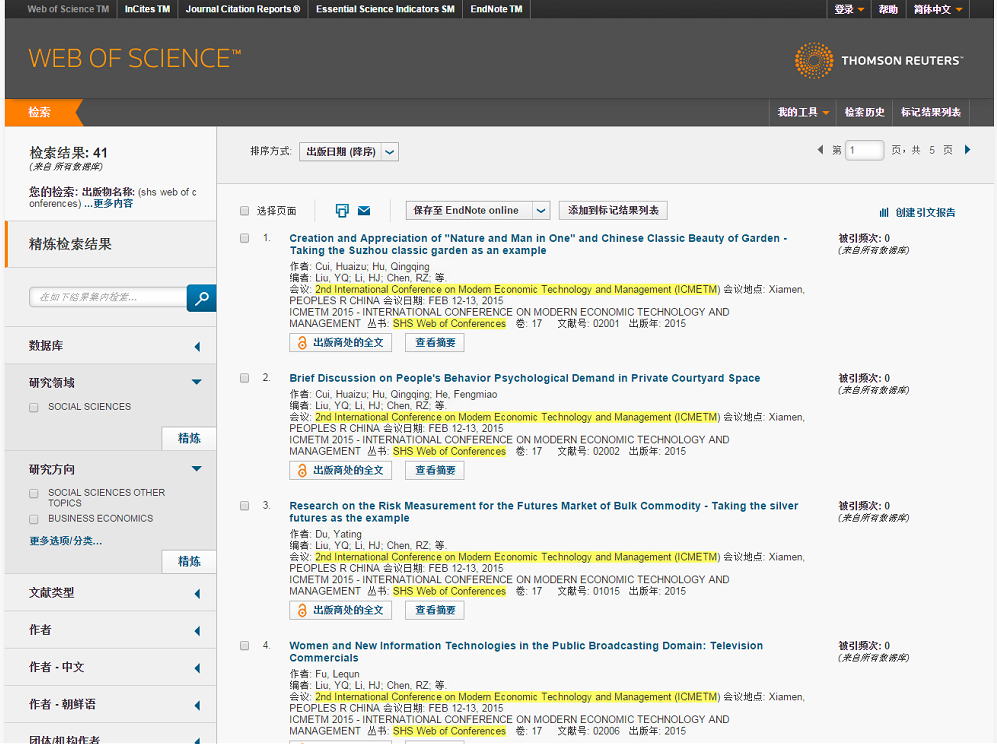Tick SOCIAL SCIENCES OTHER TOPICS checkbox
The width and height of the screenshot is (997, 744).
pos(34,493)
